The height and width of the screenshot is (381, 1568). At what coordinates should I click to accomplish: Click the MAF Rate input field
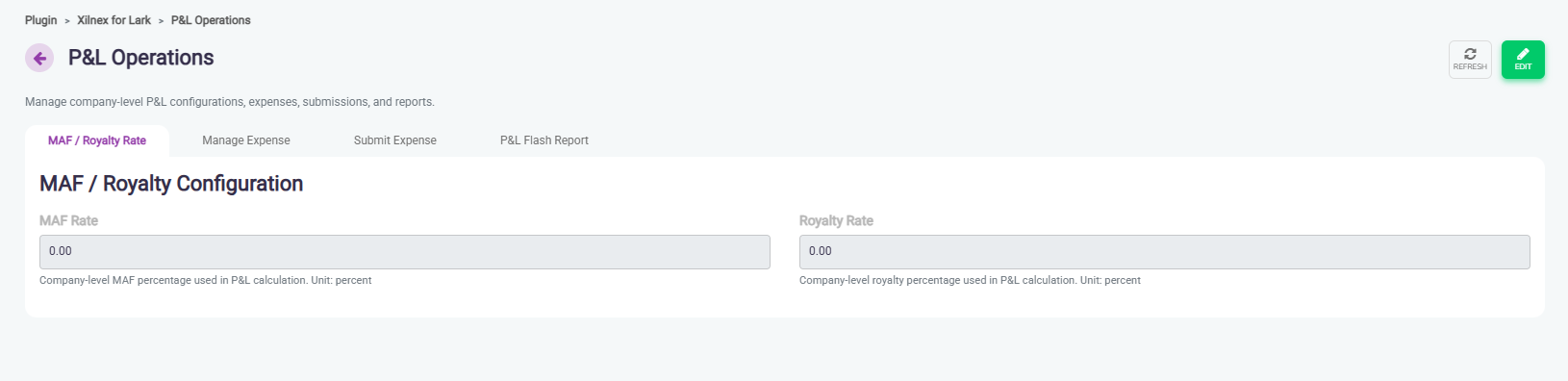(405, 252)
